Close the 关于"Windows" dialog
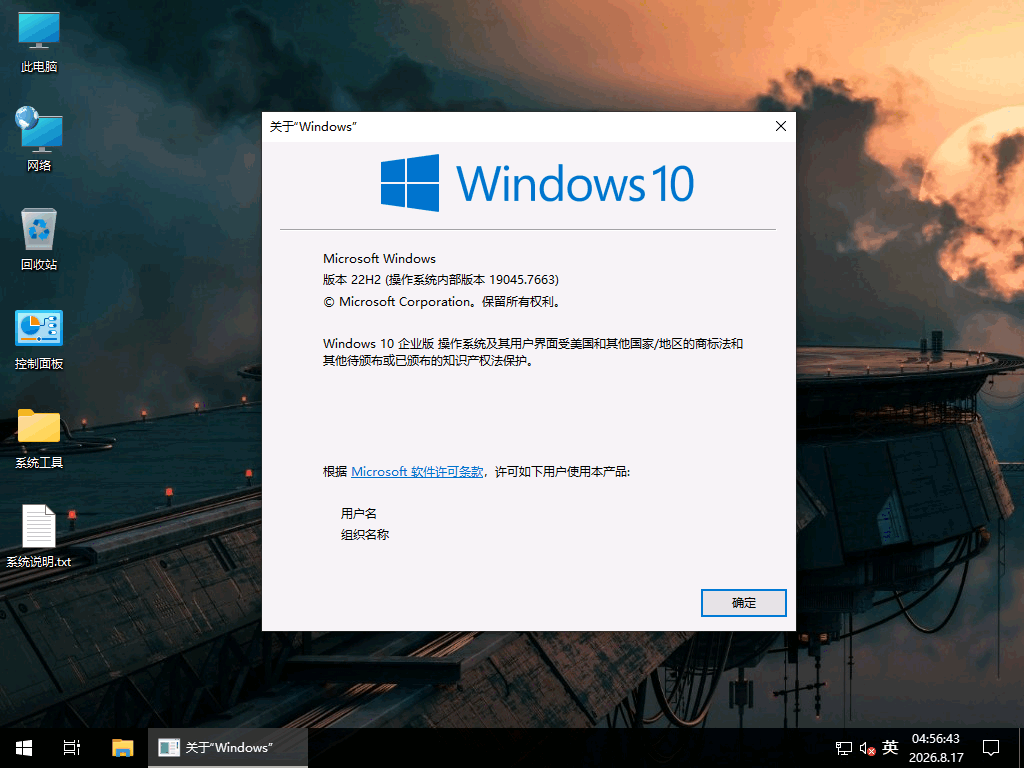The image size is (1024, 768). 780,126
